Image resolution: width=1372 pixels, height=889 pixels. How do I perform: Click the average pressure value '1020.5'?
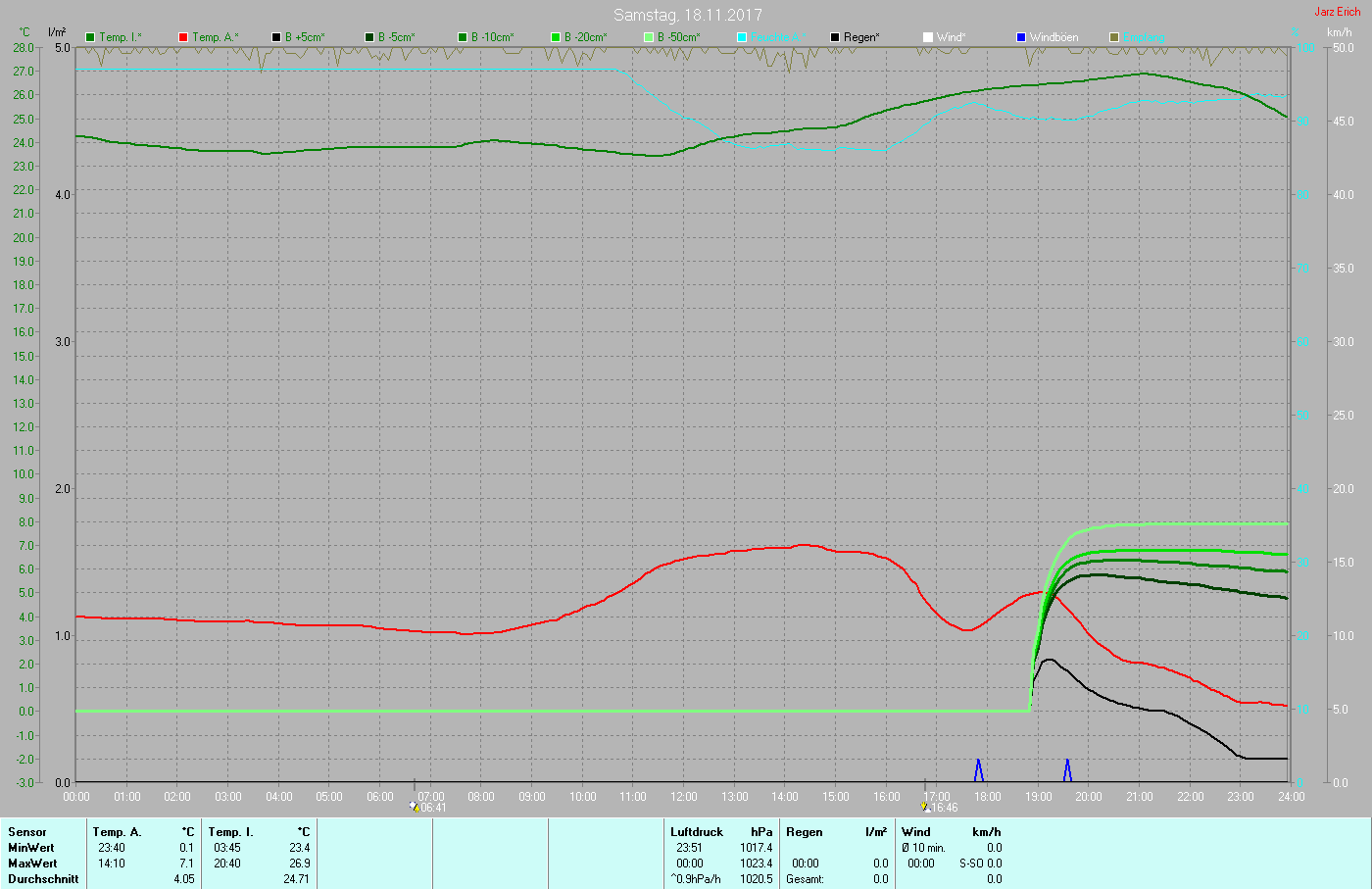tap(757, 879)
